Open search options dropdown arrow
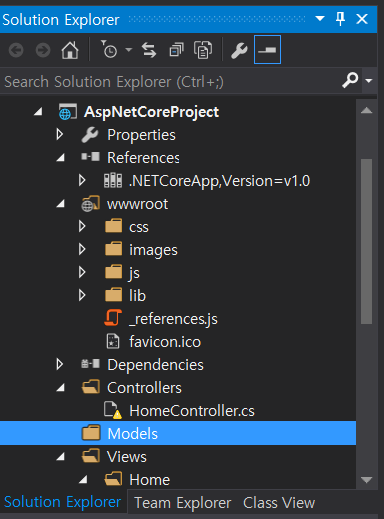This screenshot has width=384, height=519. (369, 81)
